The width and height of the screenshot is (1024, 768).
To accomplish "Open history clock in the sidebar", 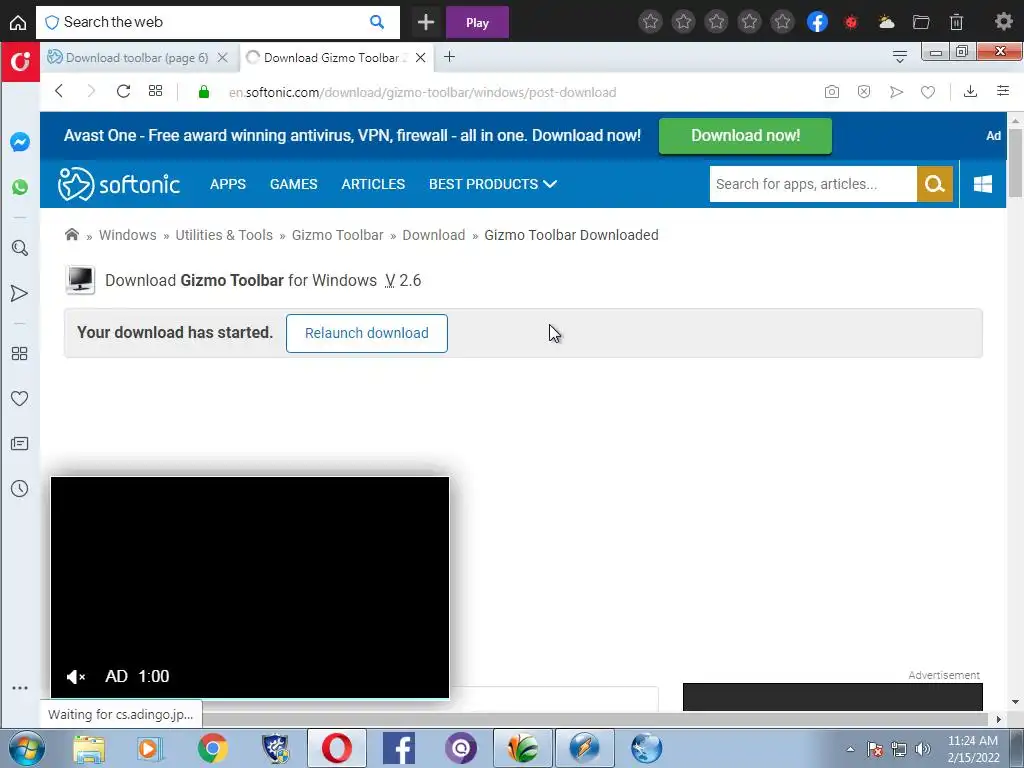I will tap(20, 488).
